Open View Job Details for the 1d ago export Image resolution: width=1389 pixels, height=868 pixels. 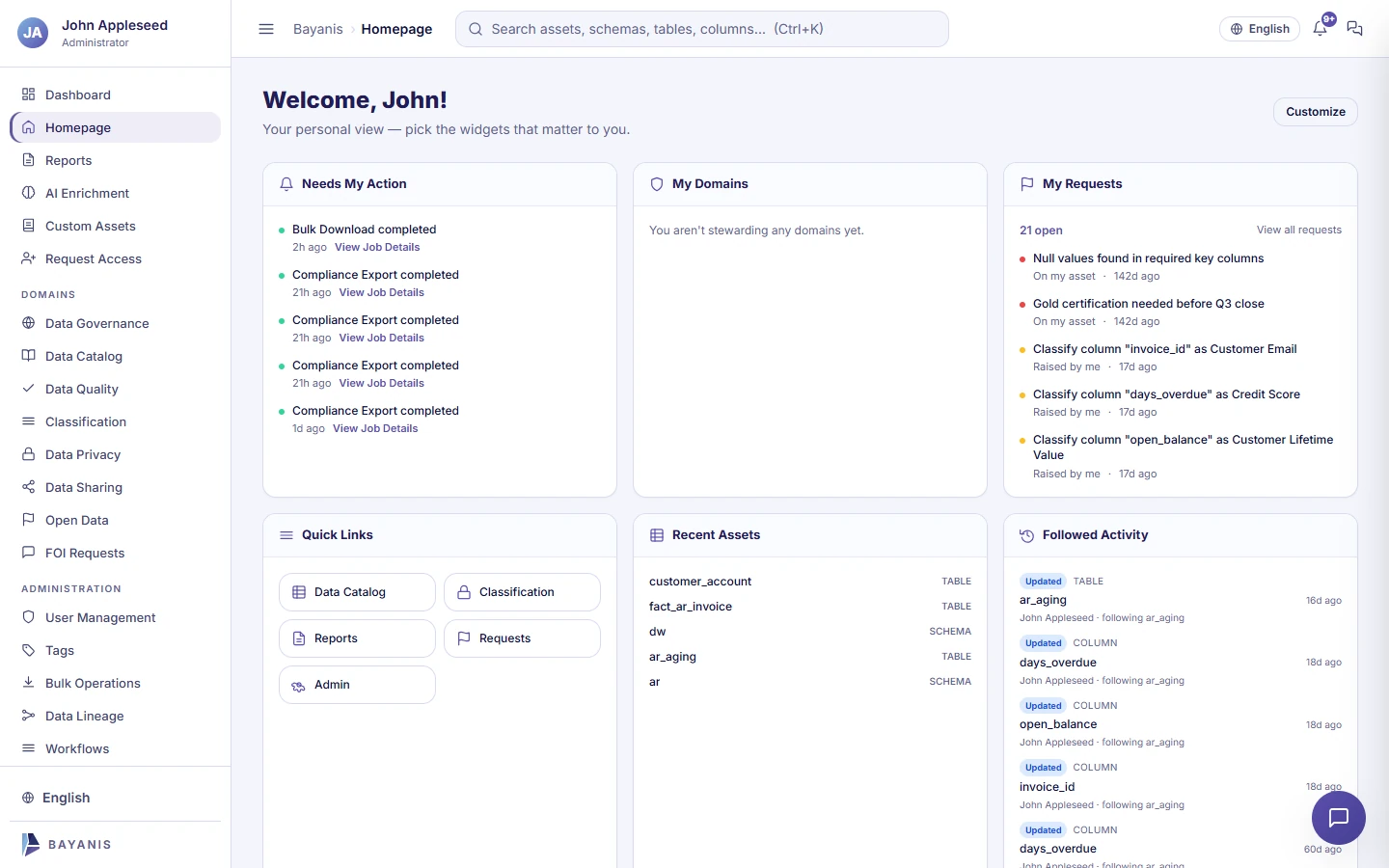click(x=375, y=428)
